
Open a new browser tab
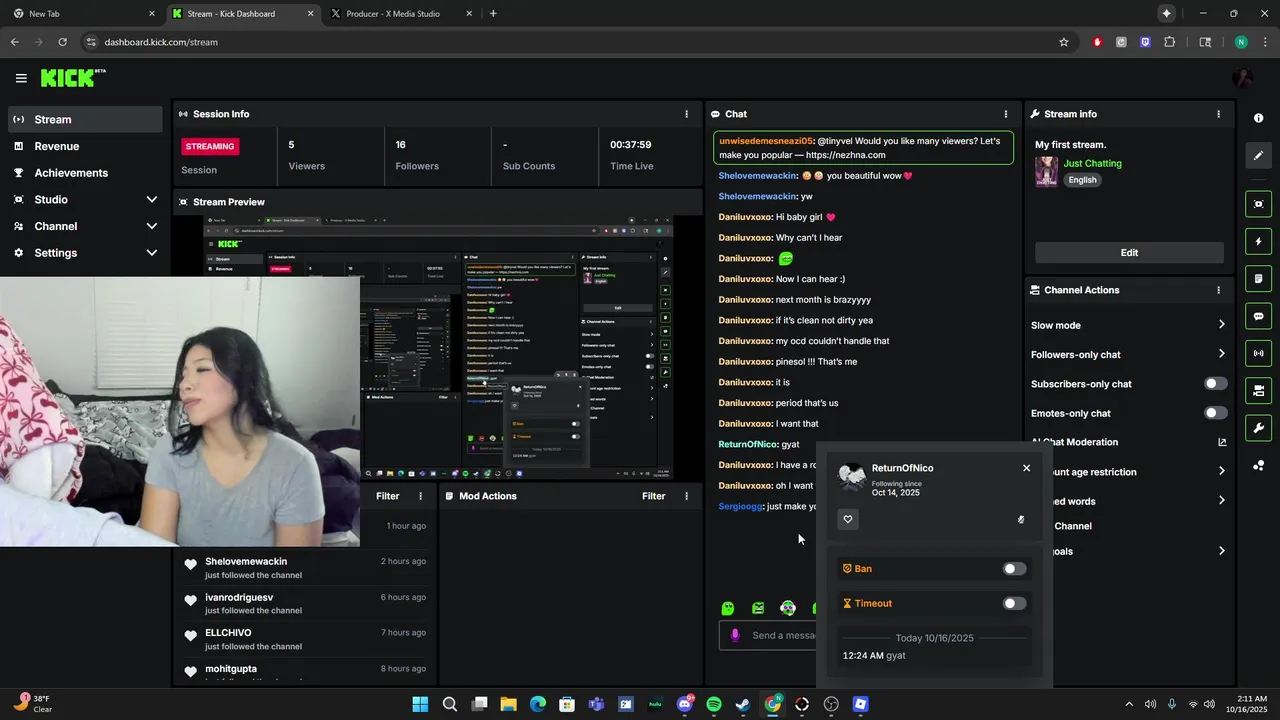coord(493,14)
